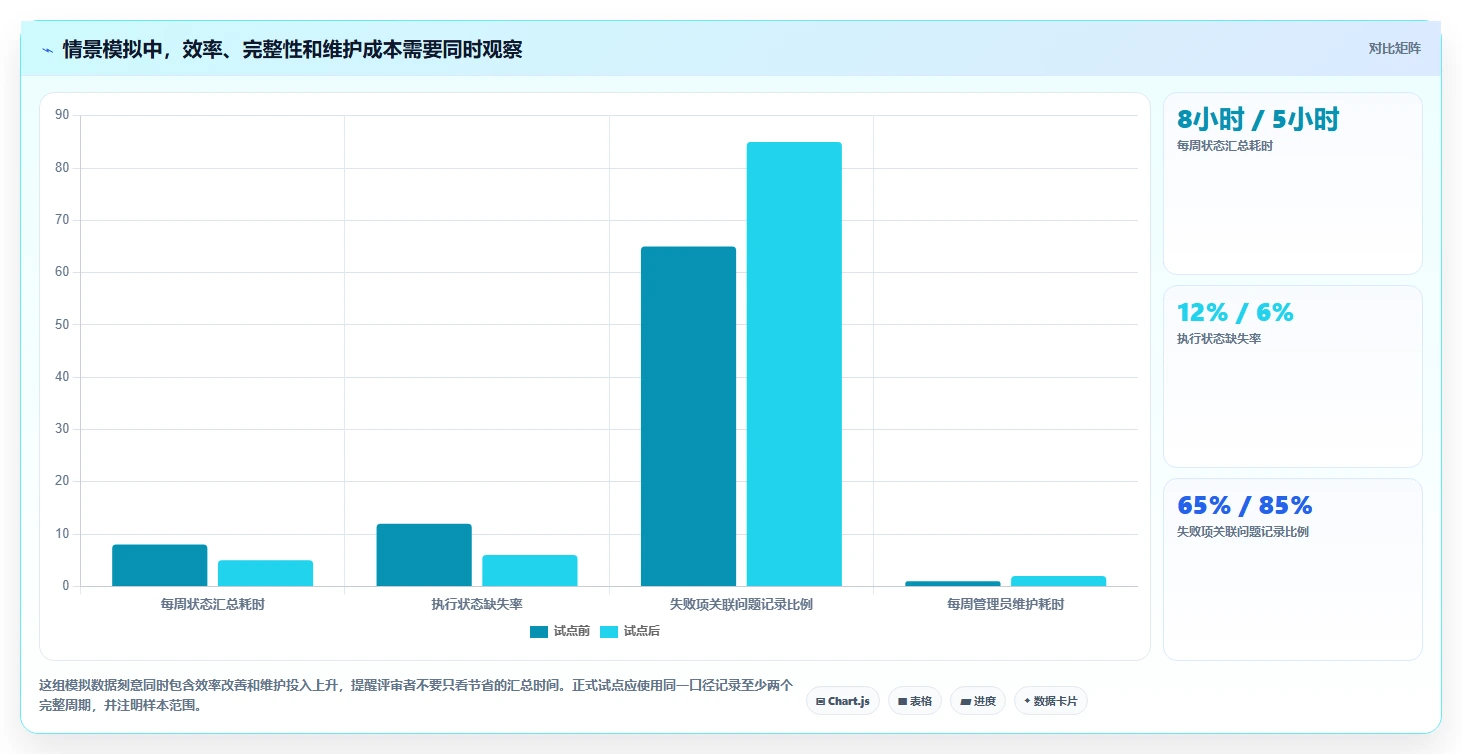Screen dimensions: 1462x754
Task: Click the y-axis tick label 0
Action: [65, 586]
